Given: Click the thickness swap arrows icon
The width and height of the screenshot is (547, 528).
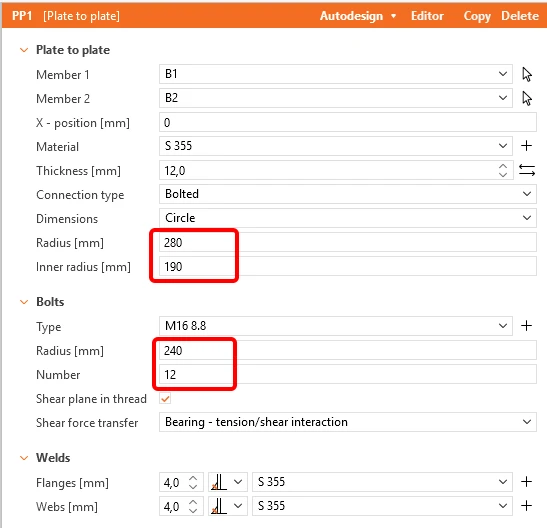Looking at the screenshot, I should coord(527,170).
